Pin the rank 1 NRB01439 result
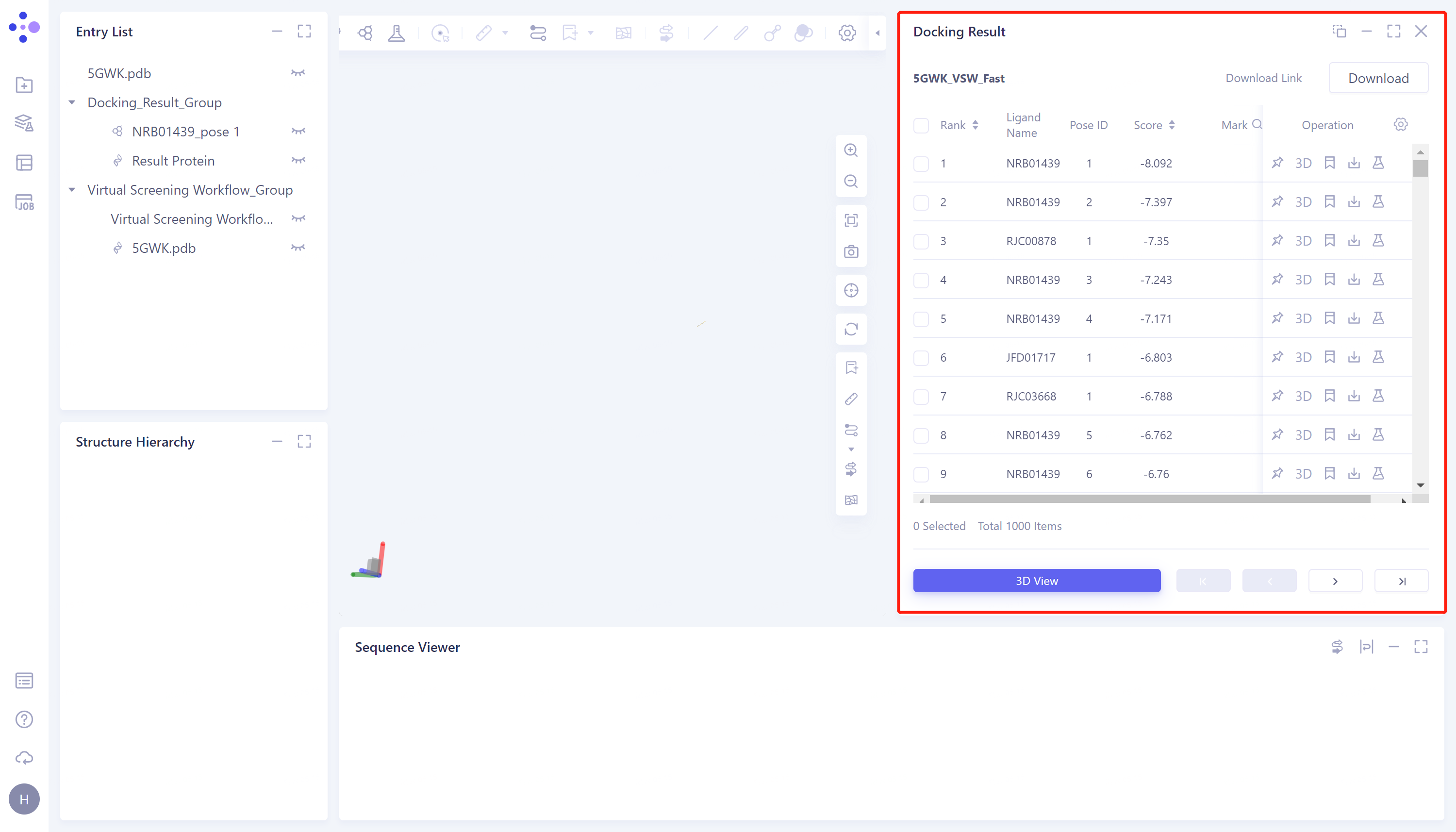The height and width of the screenshot is (832, 1456). click(1277, 163)
